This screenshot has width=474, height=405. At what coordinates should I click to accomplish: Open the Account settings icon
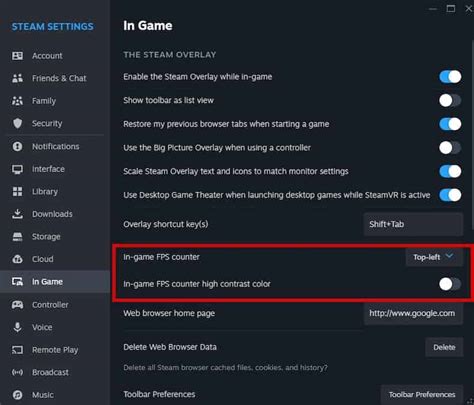[17, 56]
